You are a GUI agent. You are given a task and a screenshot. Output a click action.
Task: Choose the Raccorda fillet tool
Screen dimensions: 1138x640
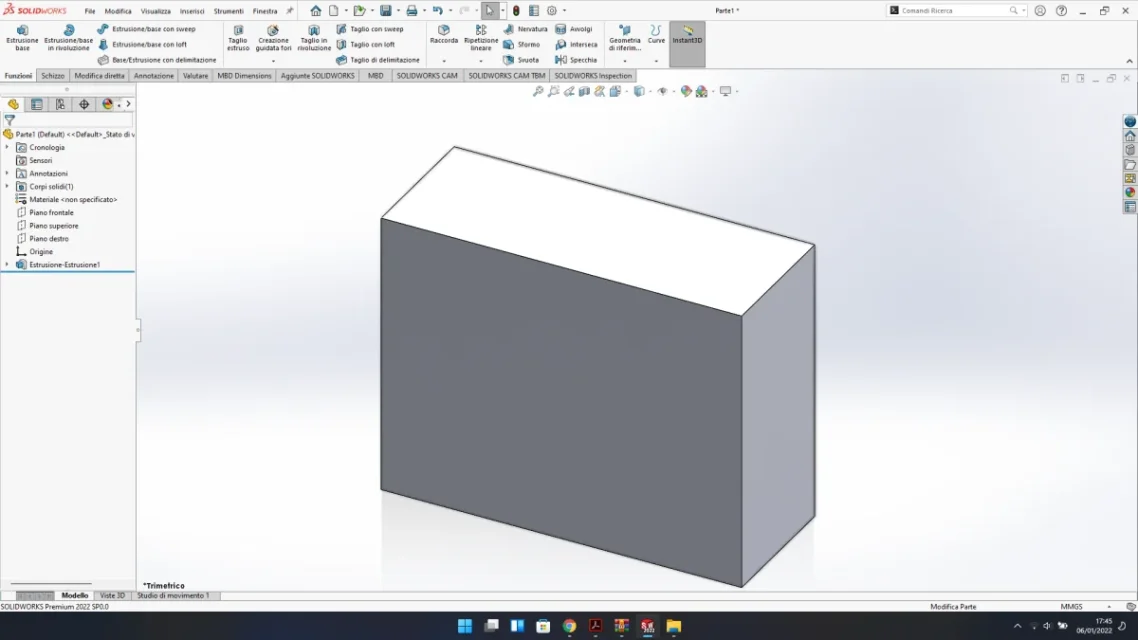pyautogui.click(x=444, y=36)
